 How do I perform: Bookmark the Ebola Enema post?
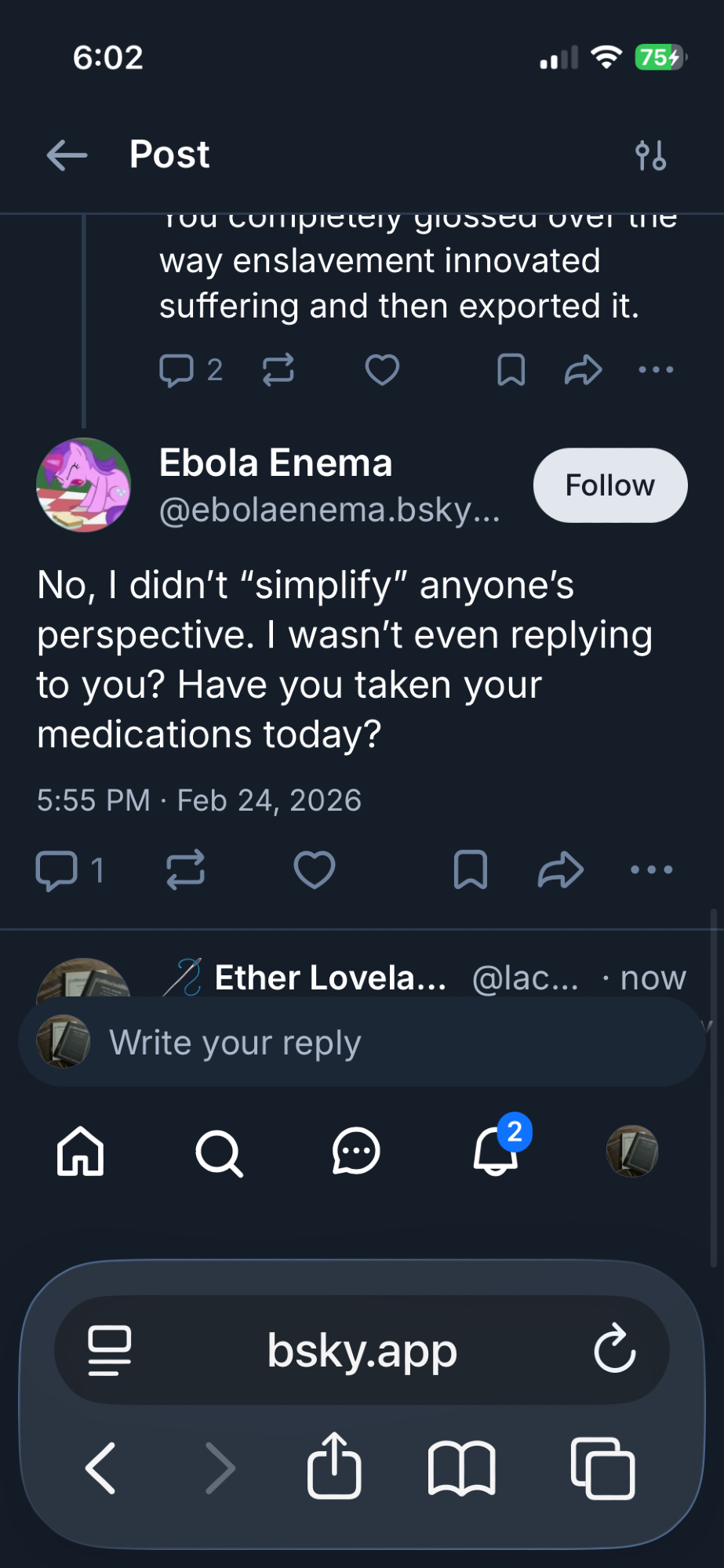tap(471, 869)
